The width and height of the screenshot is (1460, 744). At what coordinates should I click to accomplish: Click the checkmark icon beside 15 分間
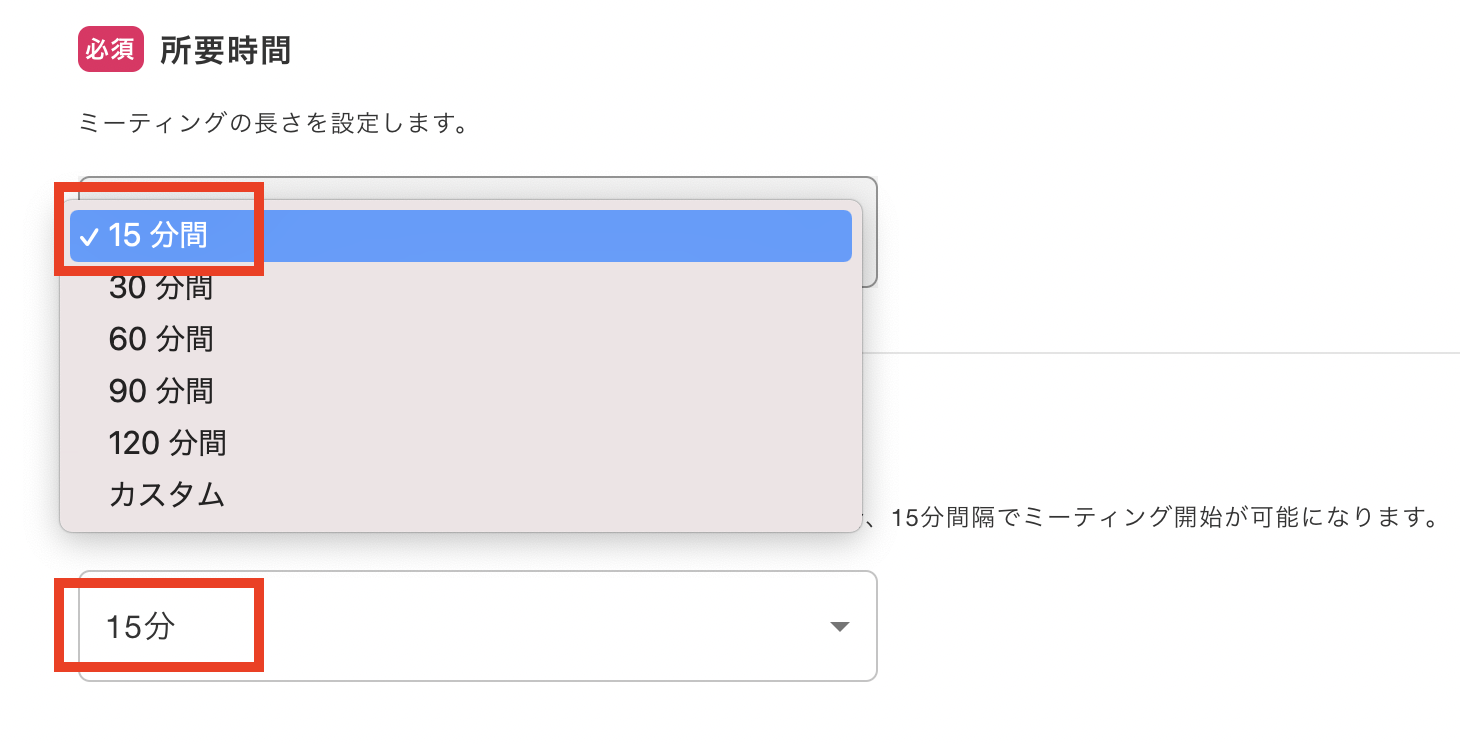point(89,237)
